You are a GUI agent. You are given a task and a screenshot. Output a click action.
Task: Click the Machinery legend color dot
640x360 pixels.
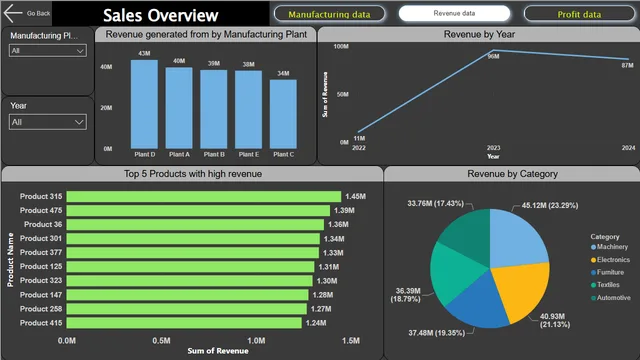593,247
